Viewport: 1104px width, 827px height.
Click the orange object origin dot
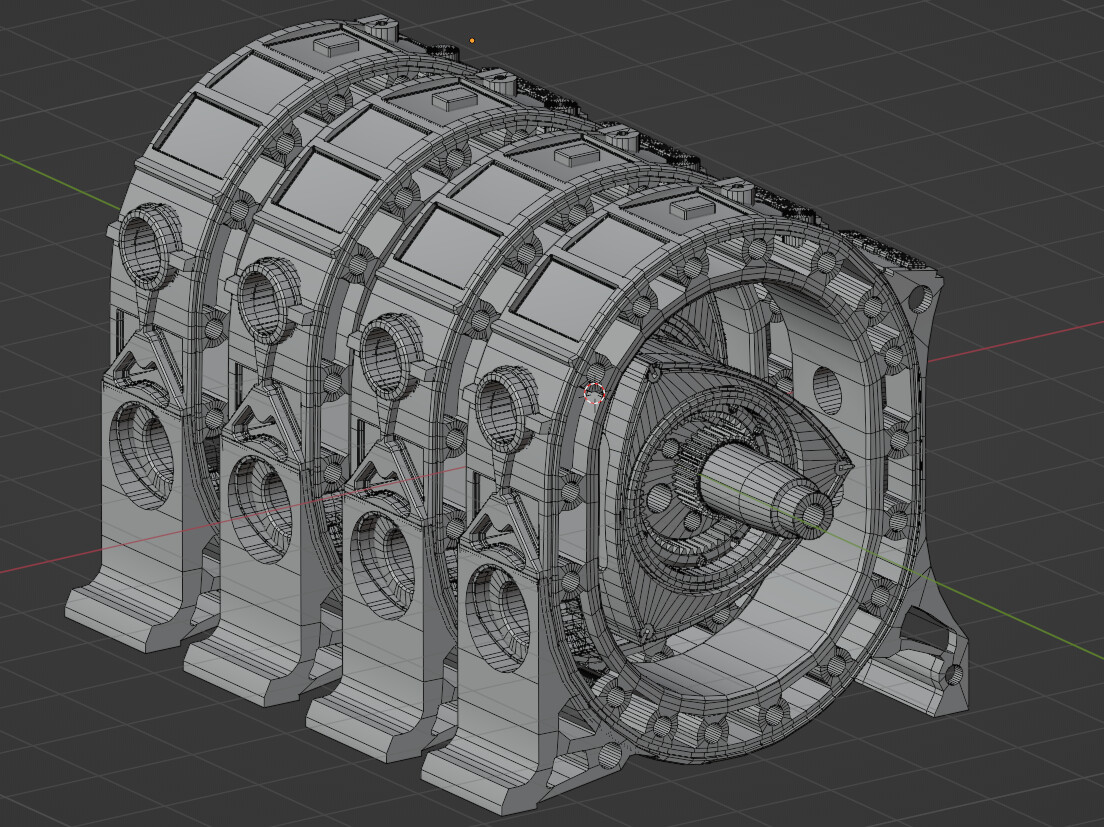pyautogui.click(x=470, y=40)
